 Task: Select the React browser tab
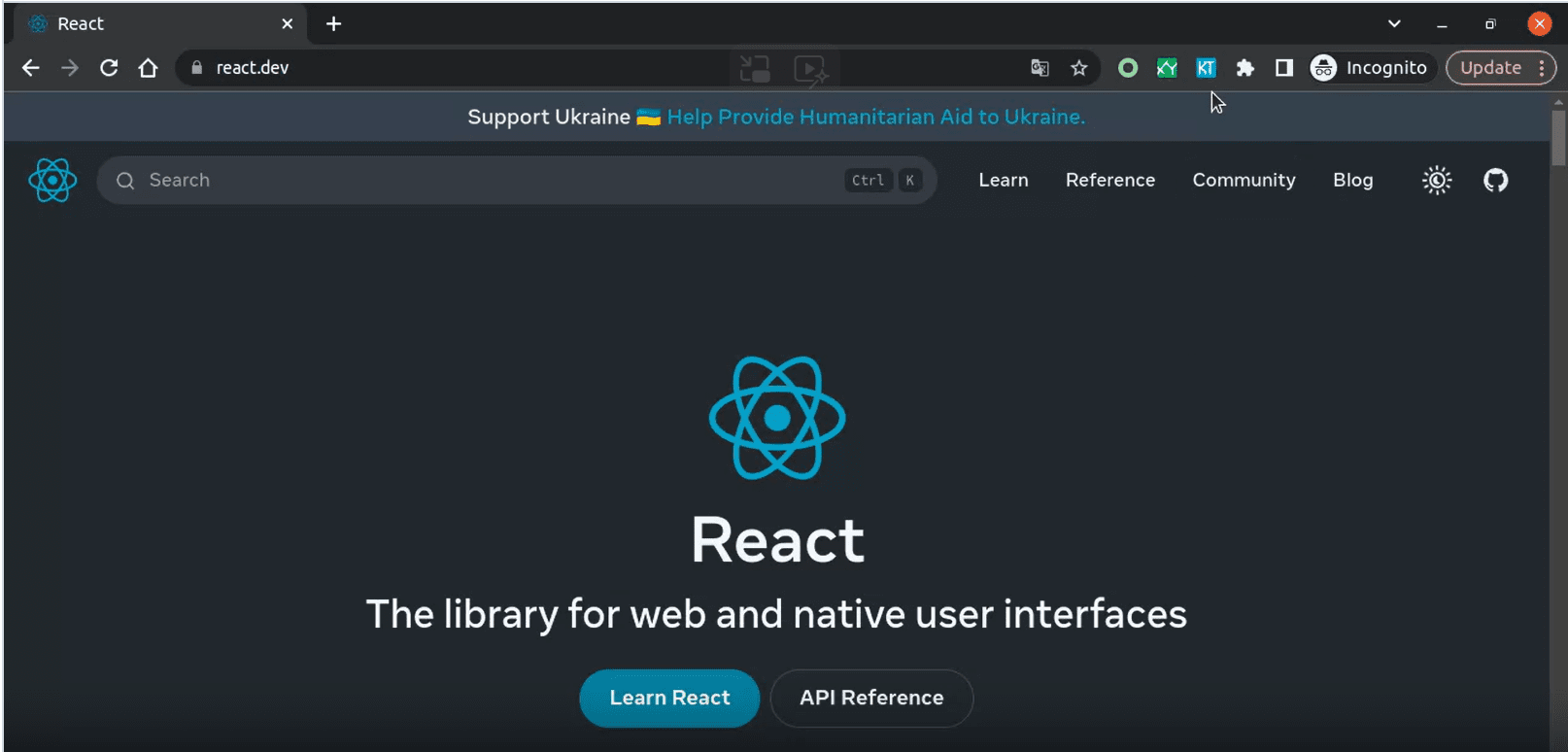coord(160,24)
